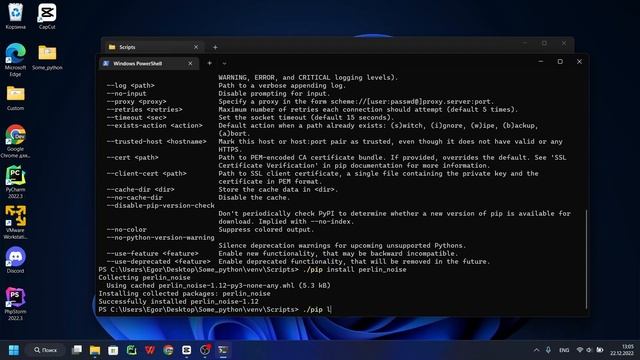640x360 pixels.
Task: Click the './pip install perlin_noise' command line
Action: coord(252,269)
